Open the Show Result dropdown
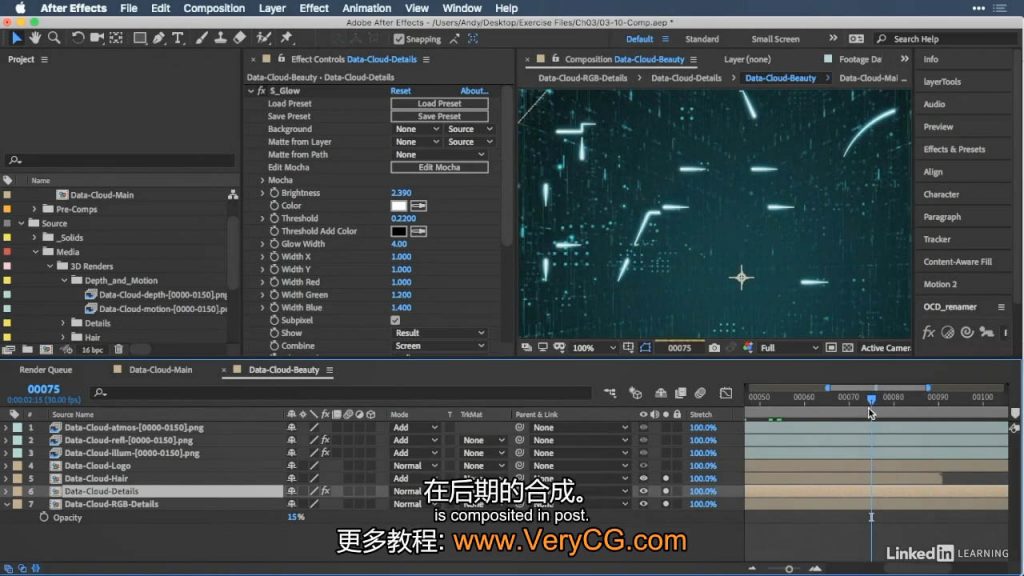Screen dimensions: 1024x576 coord(440,333)
